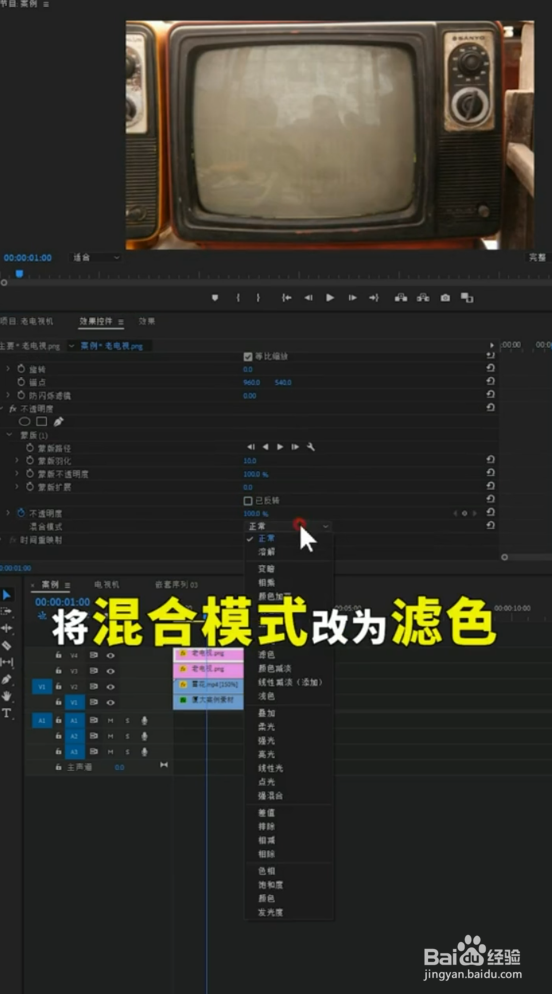Expand the 旋转 property

(8, 369)
